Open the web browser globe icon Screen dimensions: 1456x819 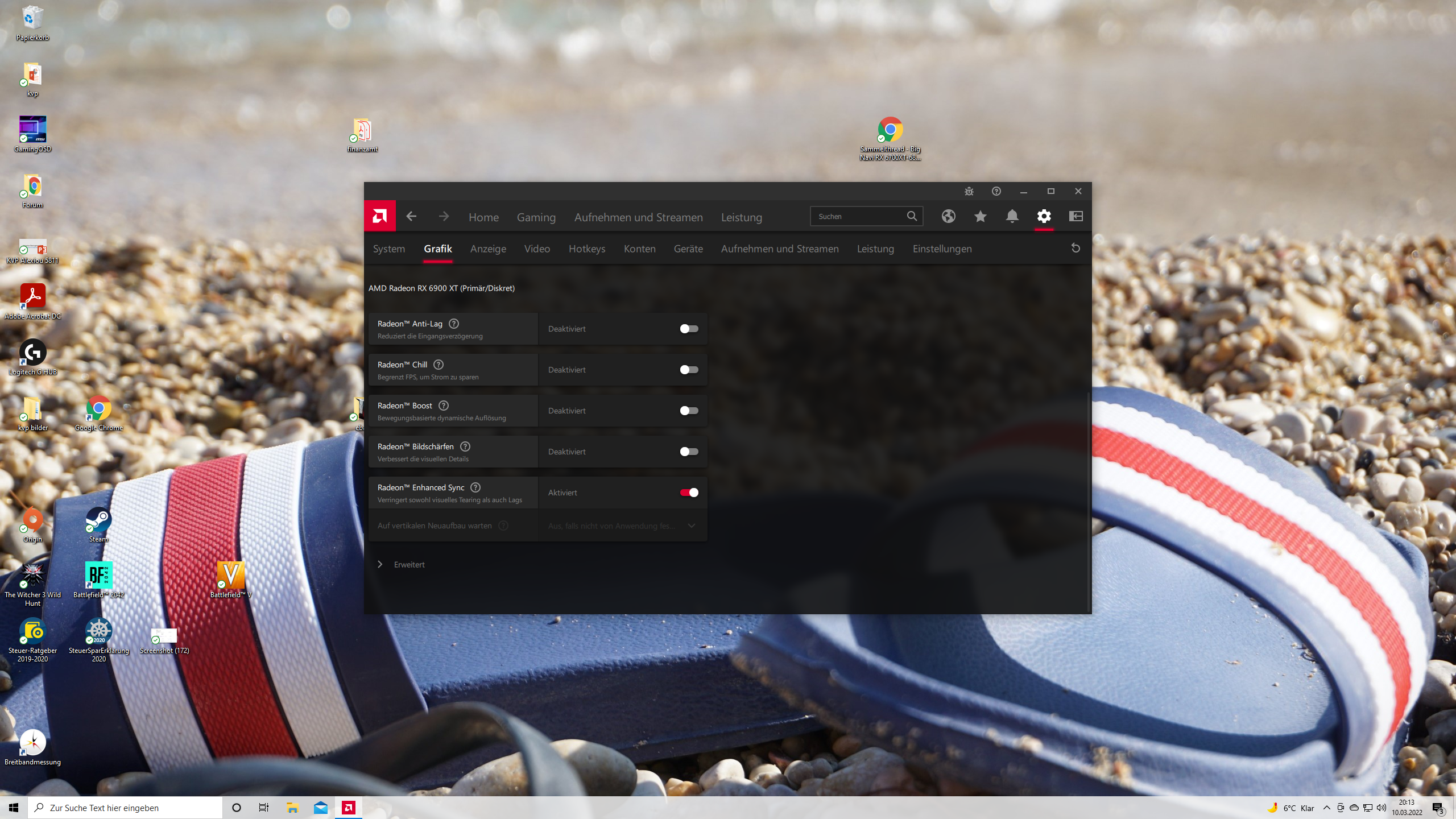click(948, 216)
